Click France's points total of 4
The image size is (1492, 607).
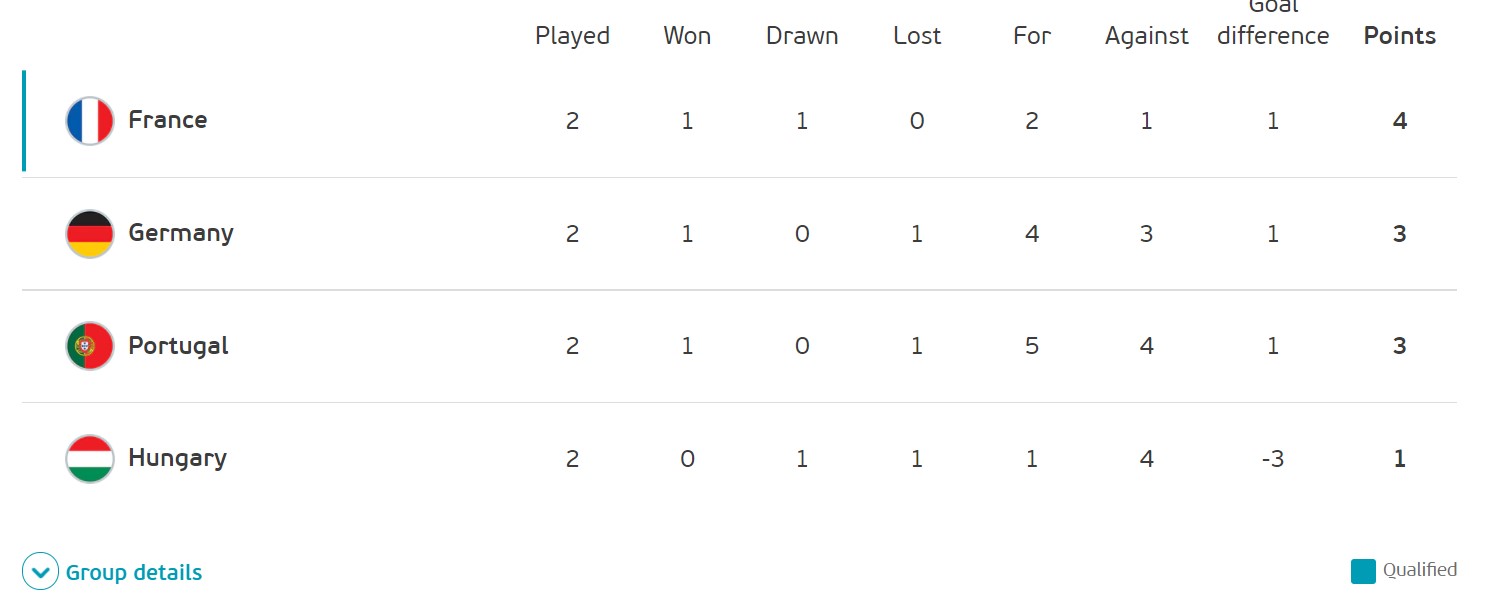coord(1400,121)
